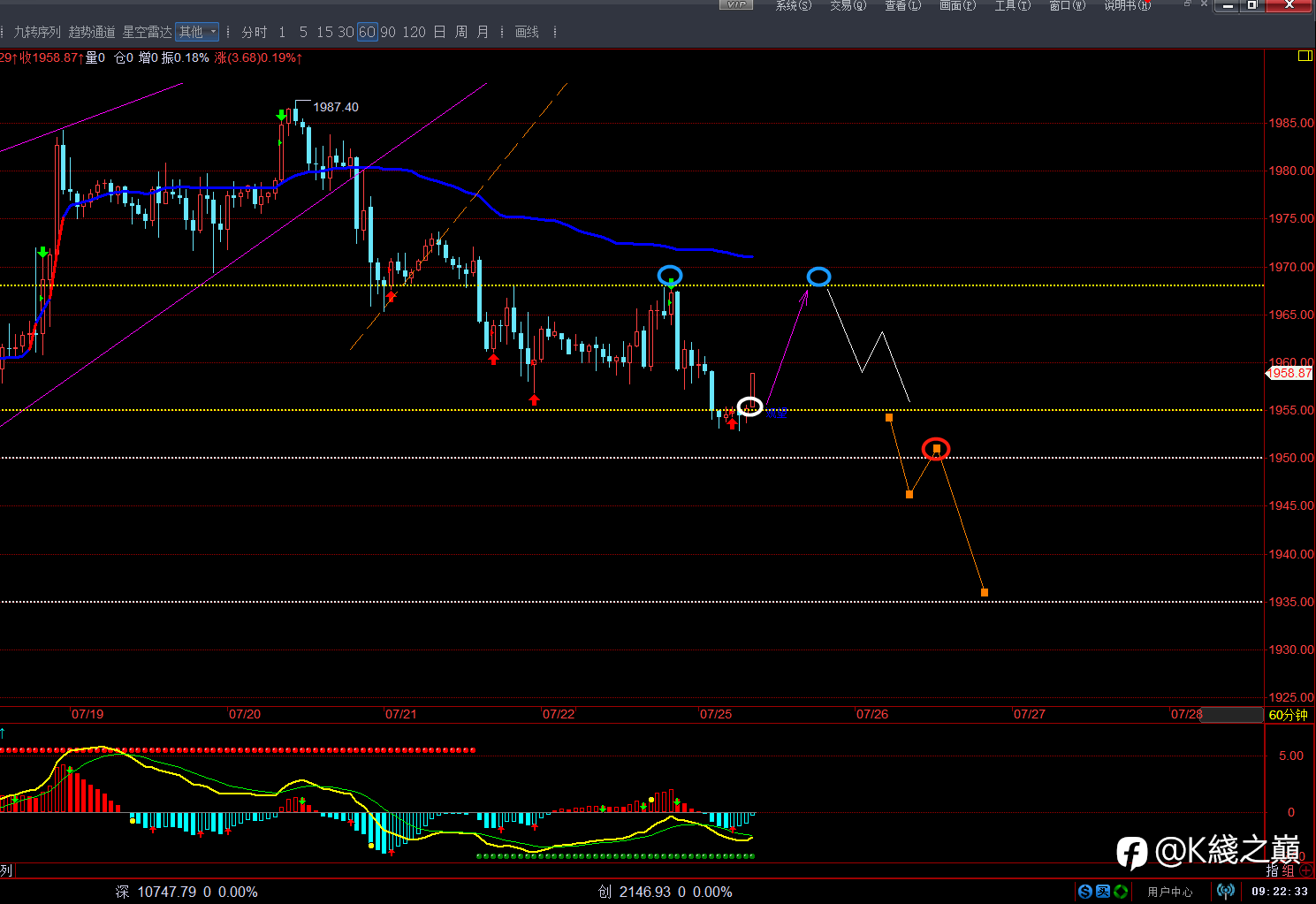Open the 其他 dropdown list
The height and width of the screenshot is (904, 1316).
(x=197, y=32)
